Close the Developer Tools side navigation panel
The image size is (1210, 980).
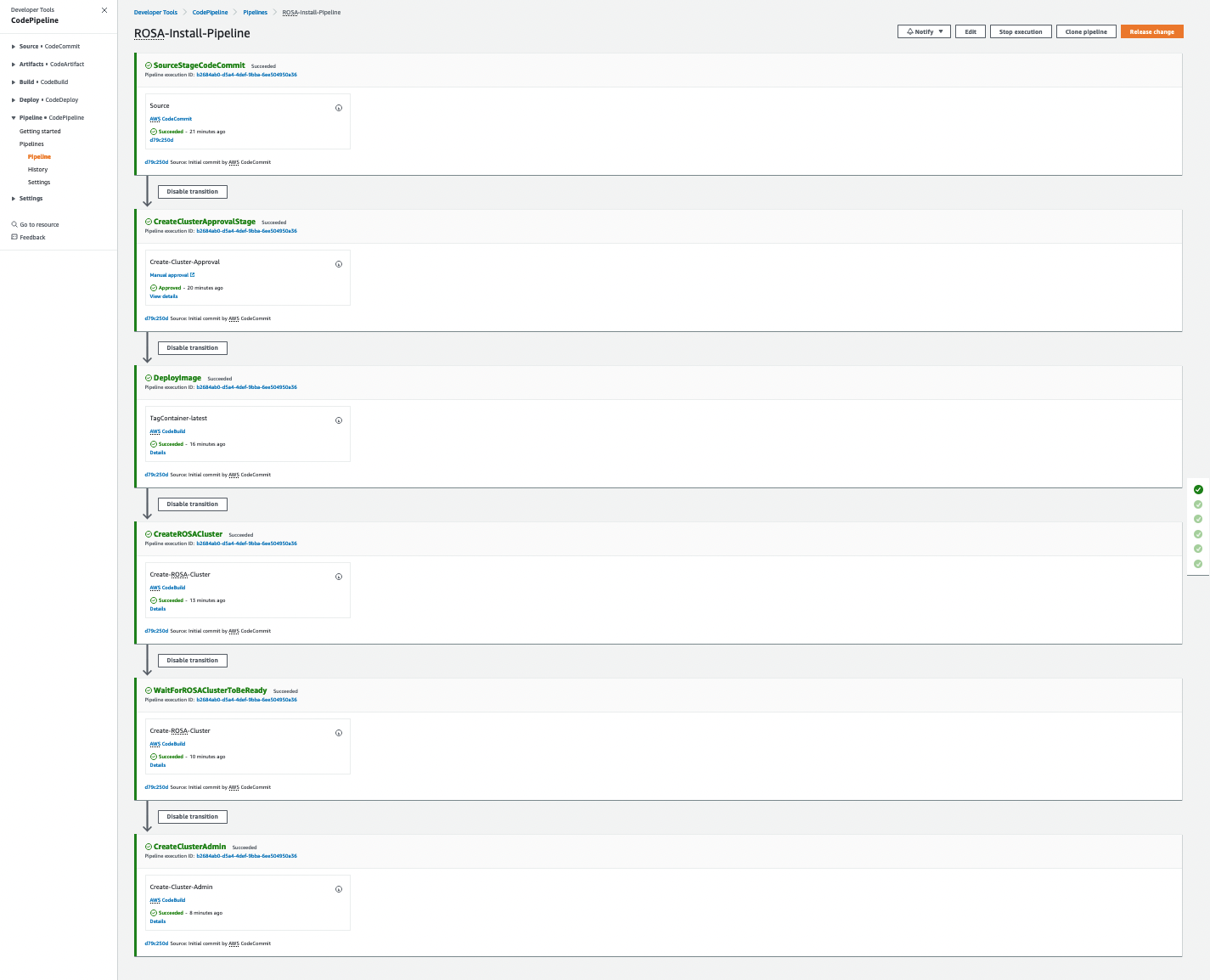(104, 10)
